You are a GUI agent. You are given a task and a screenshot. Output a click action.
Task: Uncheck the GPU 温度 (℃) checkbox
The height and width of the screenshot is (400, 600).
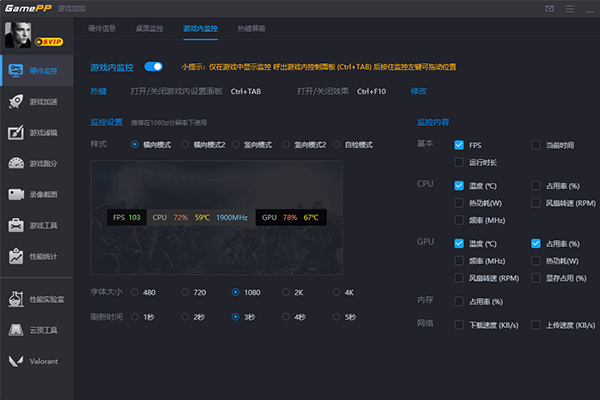click(459, 243)
